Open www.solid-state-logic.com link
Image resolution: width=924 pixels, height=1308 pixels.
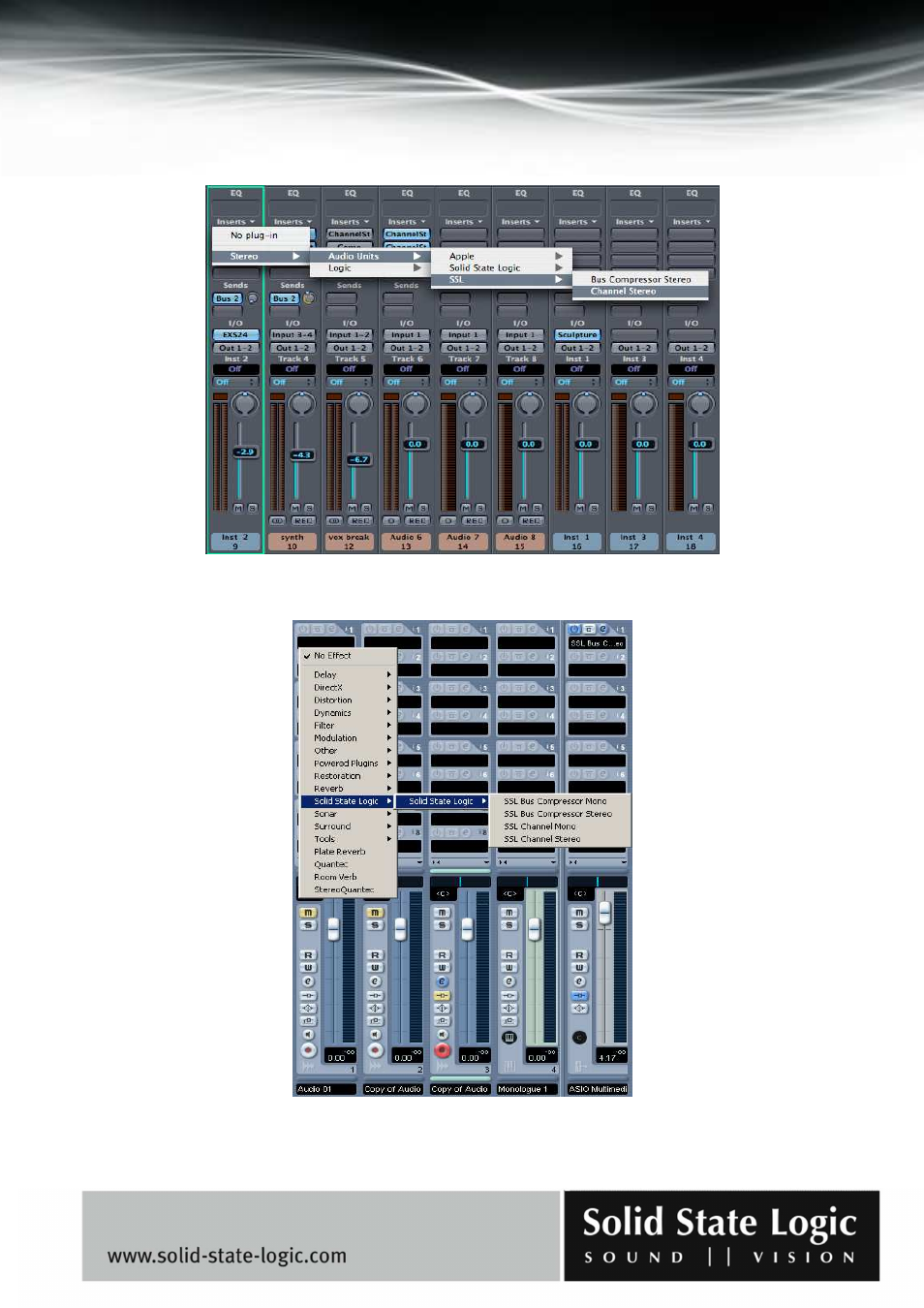[227, 1256]
